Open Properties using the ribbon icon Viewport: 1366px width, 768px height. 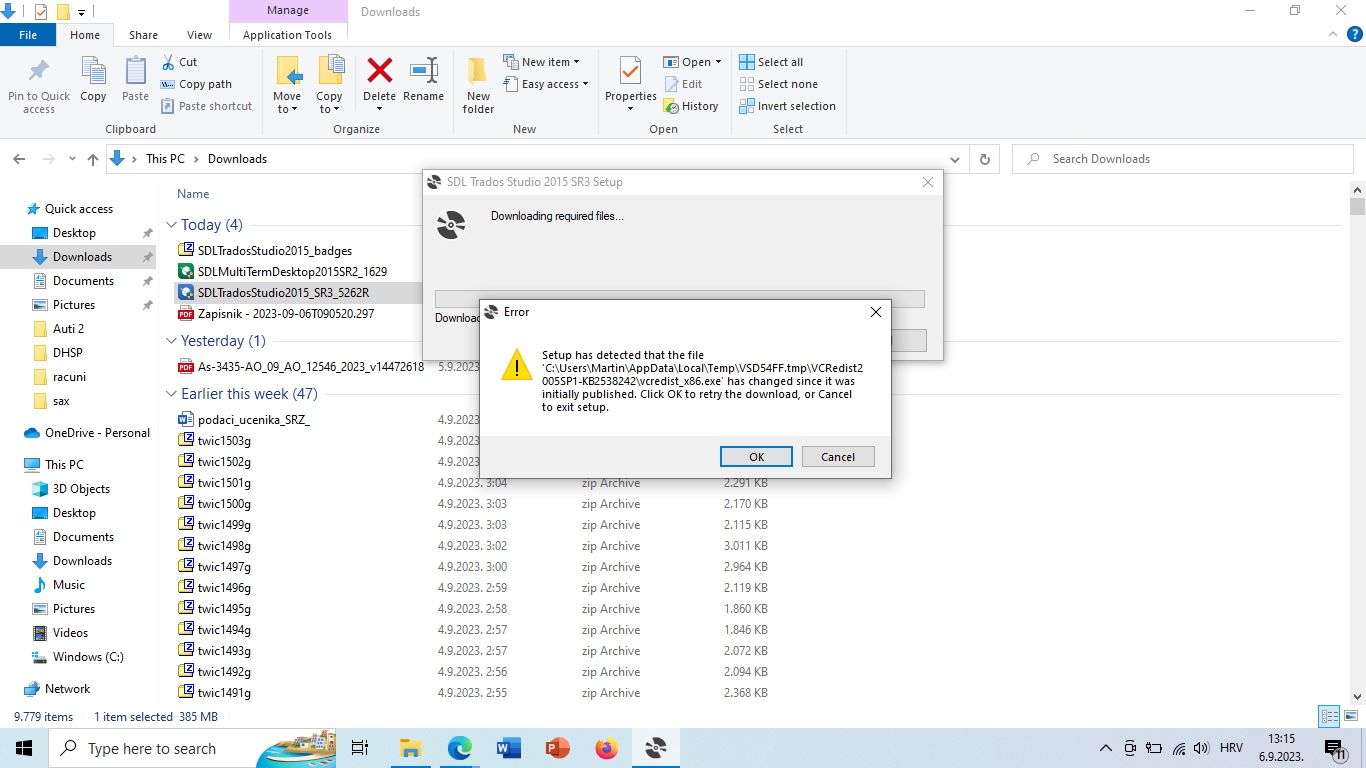point(630,80)
